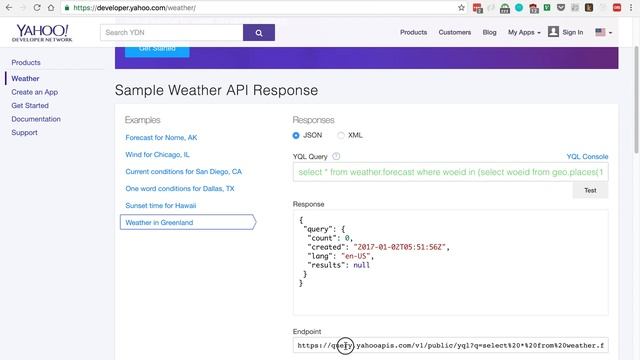Viewport: 640px width, 360px height.
Task: Click the magnifier search button
Action: click(x=259, y=33)
